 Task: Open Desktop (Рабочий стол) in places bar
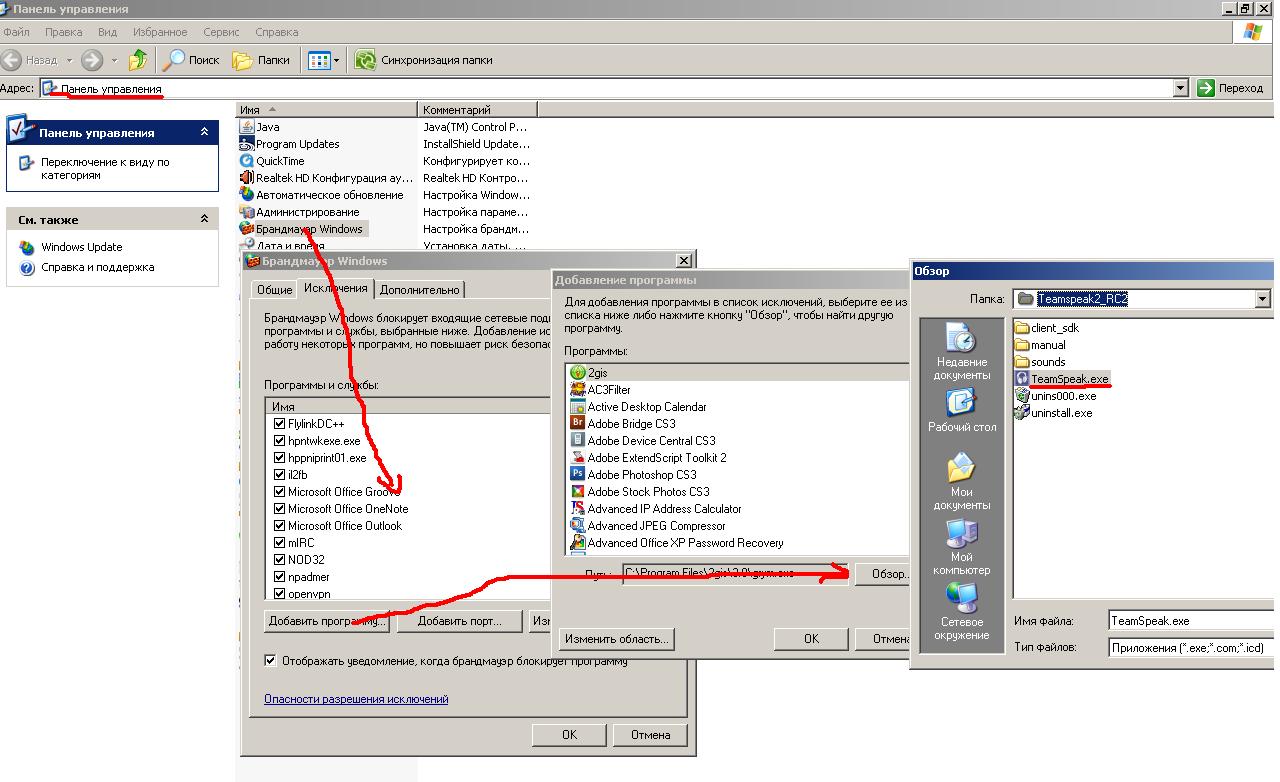tap(961, 411)
